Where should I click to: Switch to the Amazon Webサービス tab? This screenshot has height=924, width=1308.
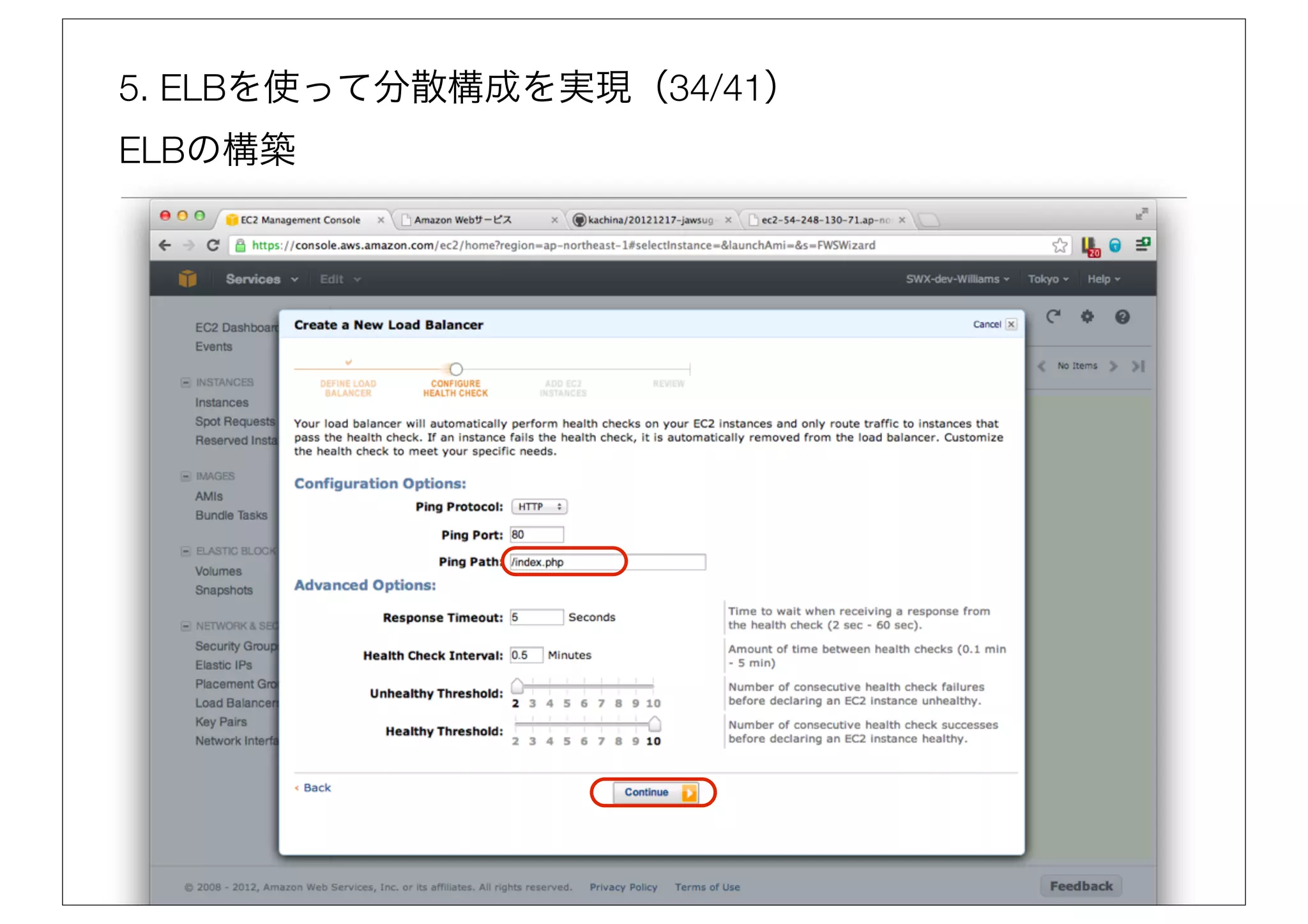click(x=478, y=220)
